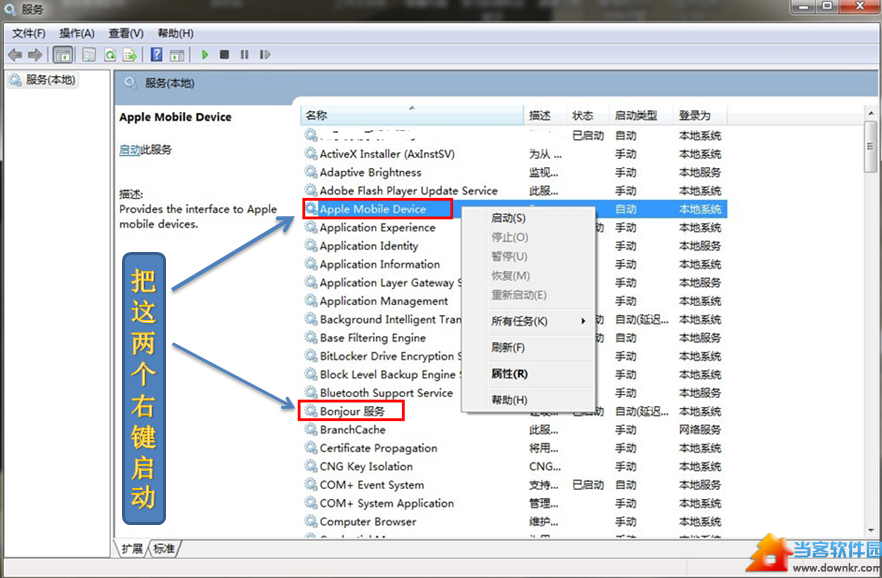This screenshot has width=882, height=578.
Task: Click the services list scrollbar thumb
Action: [871, 147]
